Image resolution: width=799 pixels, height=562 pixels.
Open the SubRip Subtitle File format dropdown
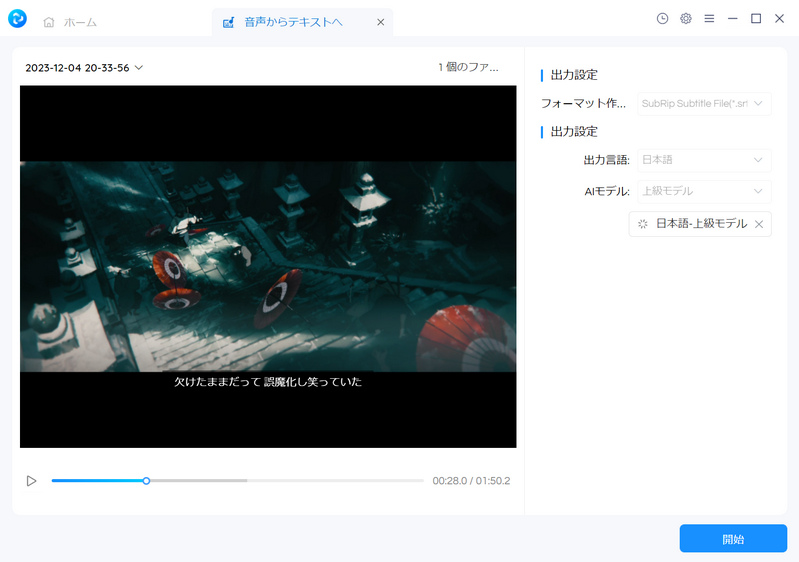704,104
